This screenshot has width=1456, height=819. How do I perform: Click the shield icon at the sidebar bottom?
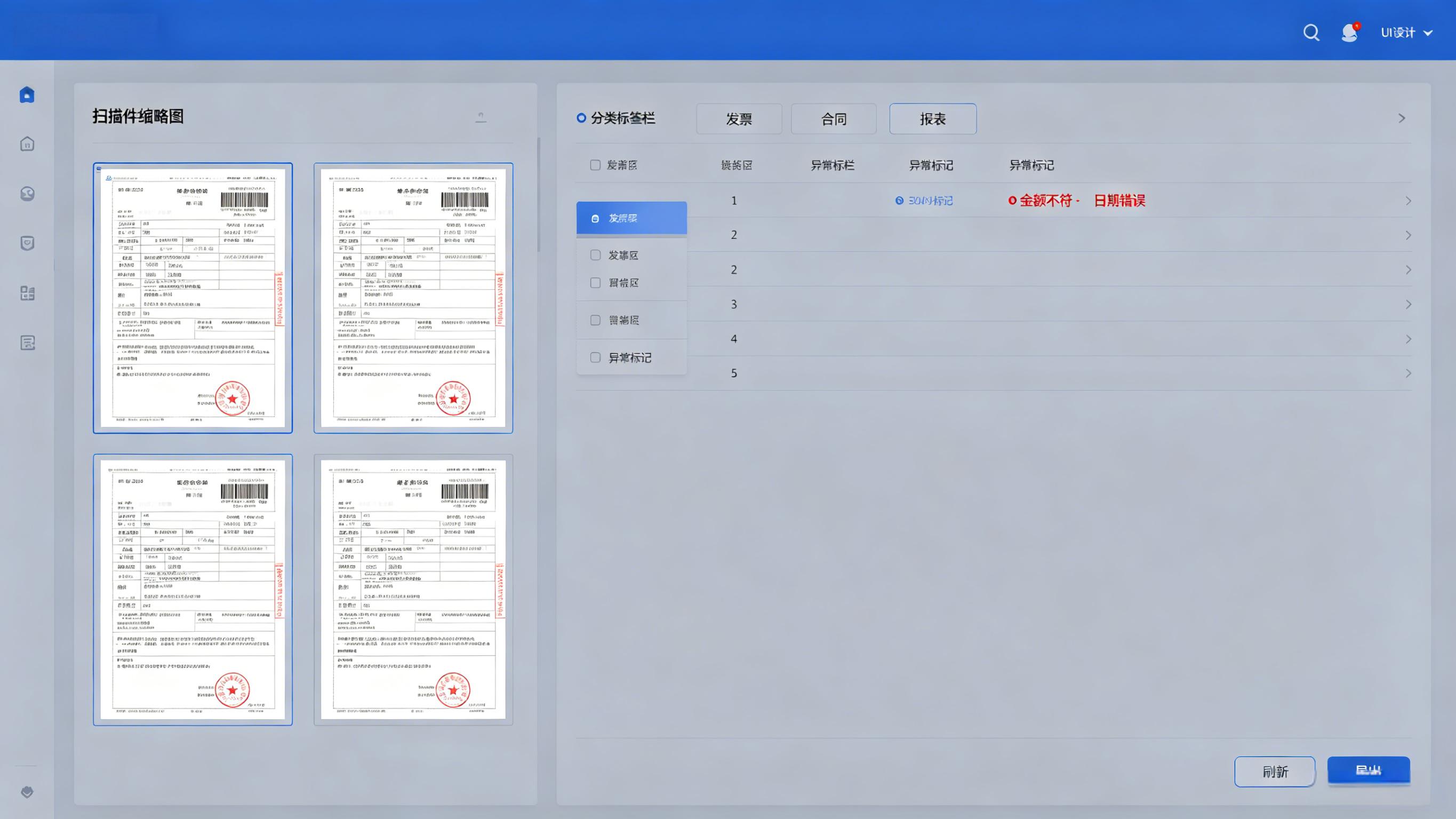[x=27, y=792]
